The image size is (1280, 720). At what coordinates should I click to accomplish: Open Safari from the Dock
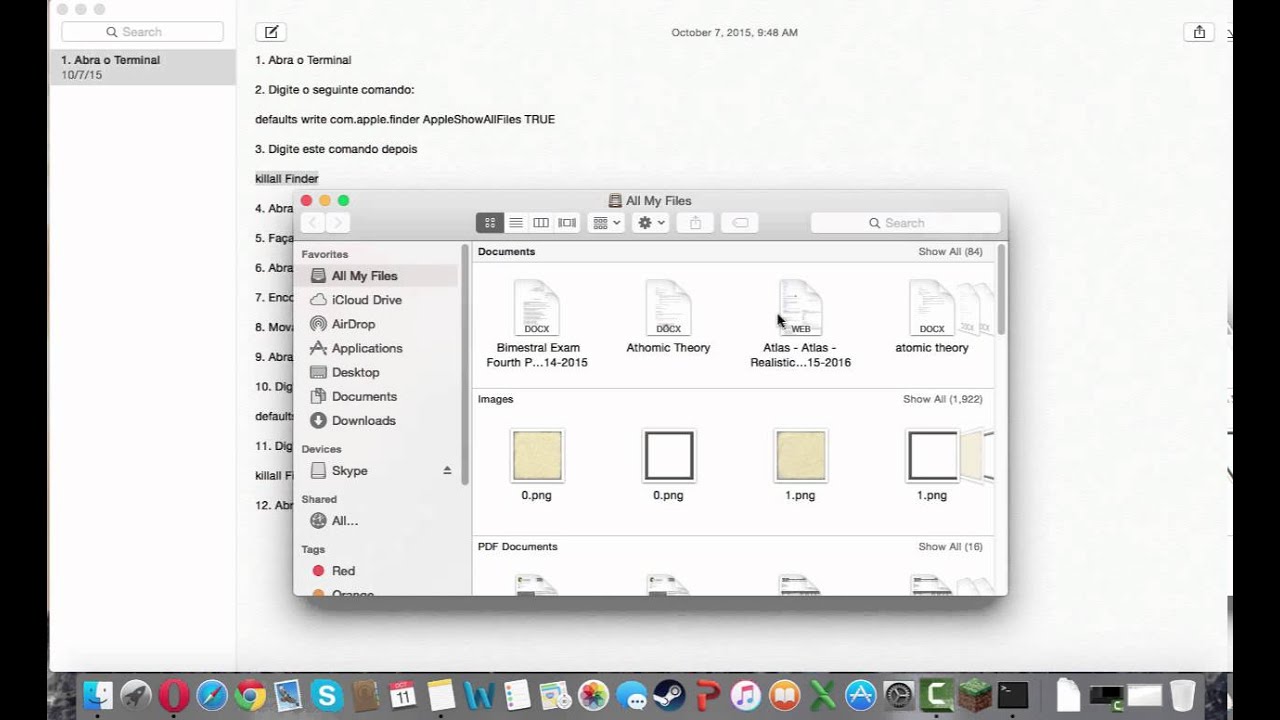[212, 695]
